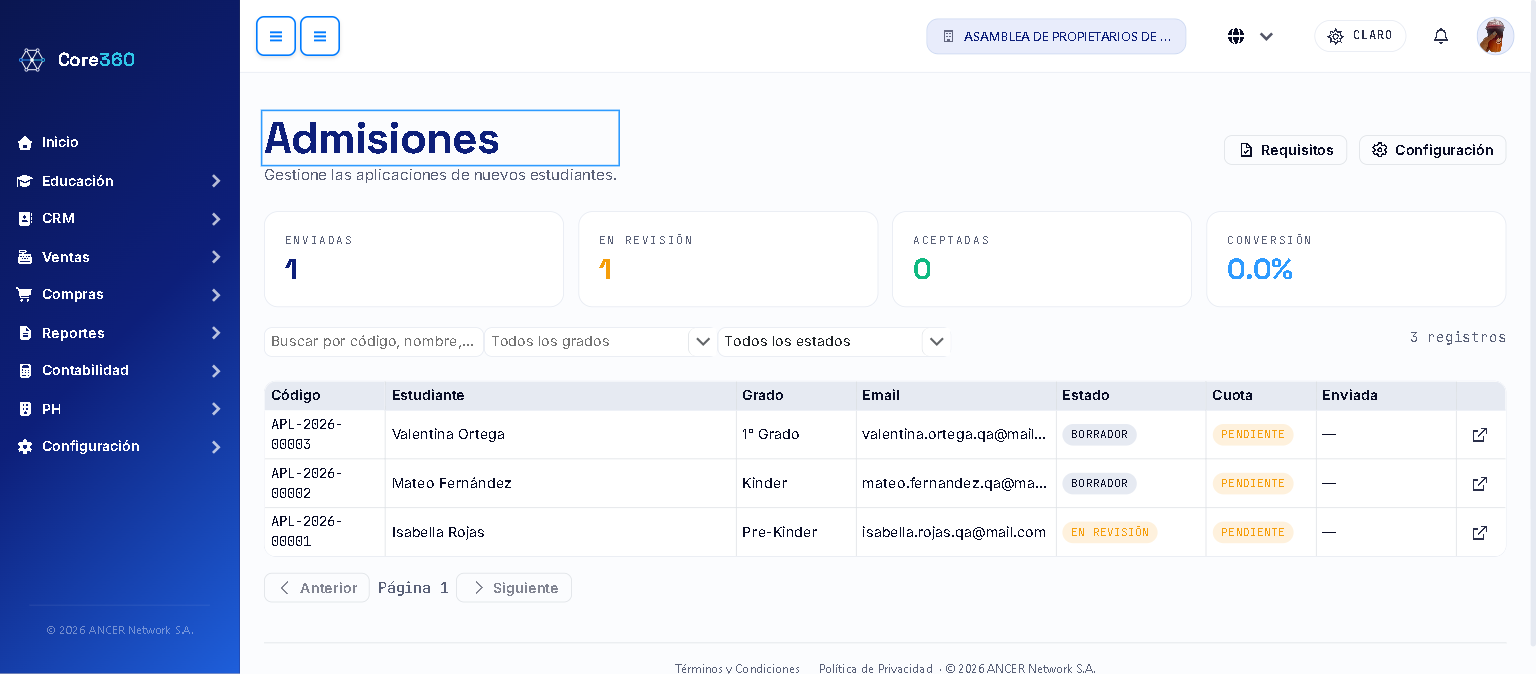Open the Asamblea de Propietarios organization selector
Viewport: 1536px width, 674px height.
[1056, 36]
